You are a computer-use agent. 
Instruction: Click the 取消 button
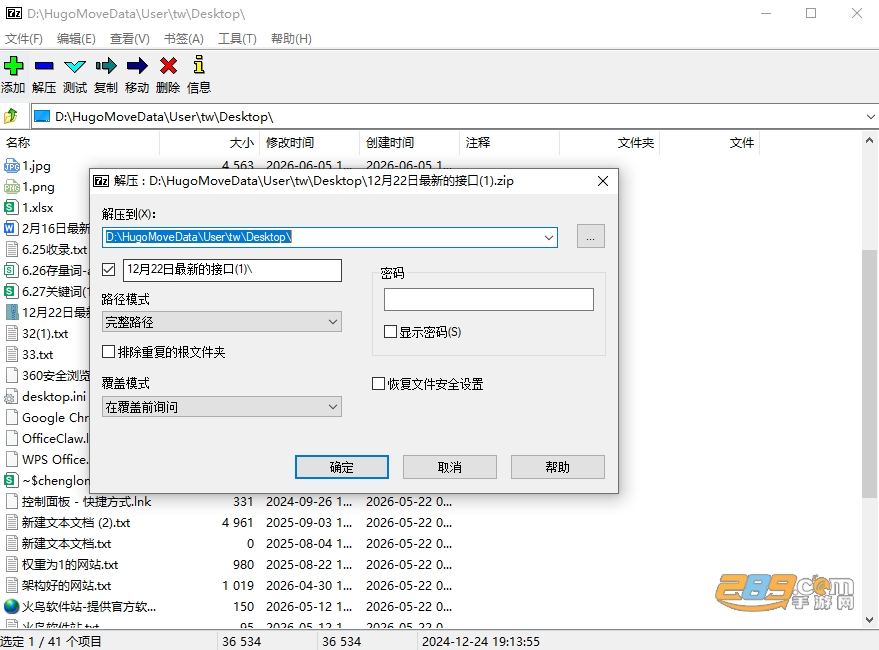pos(450,467)
